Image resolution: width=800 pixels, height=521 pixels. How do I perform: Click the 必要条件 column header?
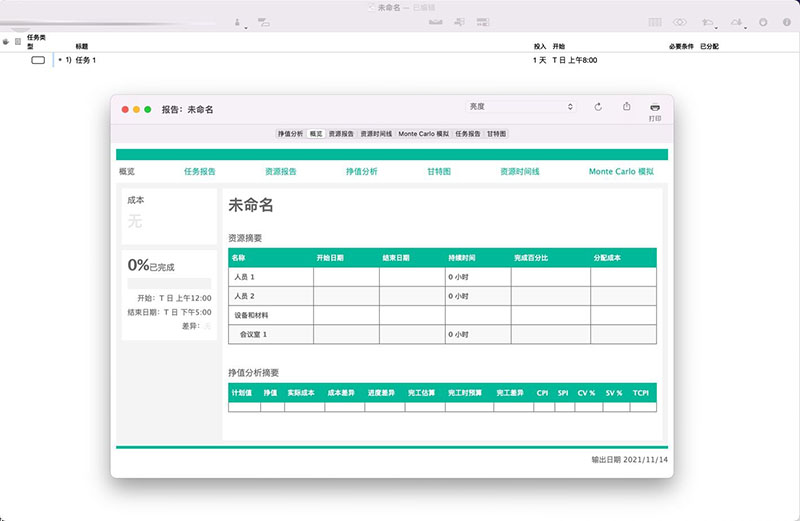point(681,46)
